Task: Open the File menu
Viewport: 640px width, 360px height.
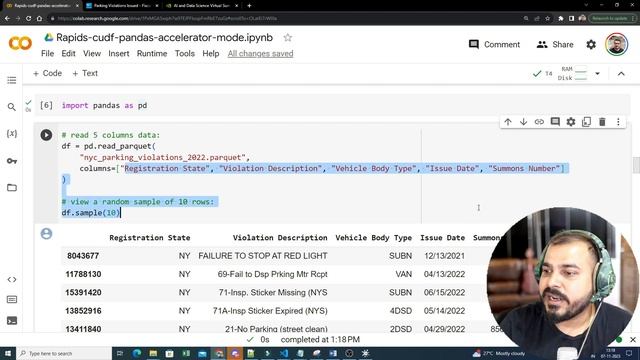Action: (x=47, y=53)
